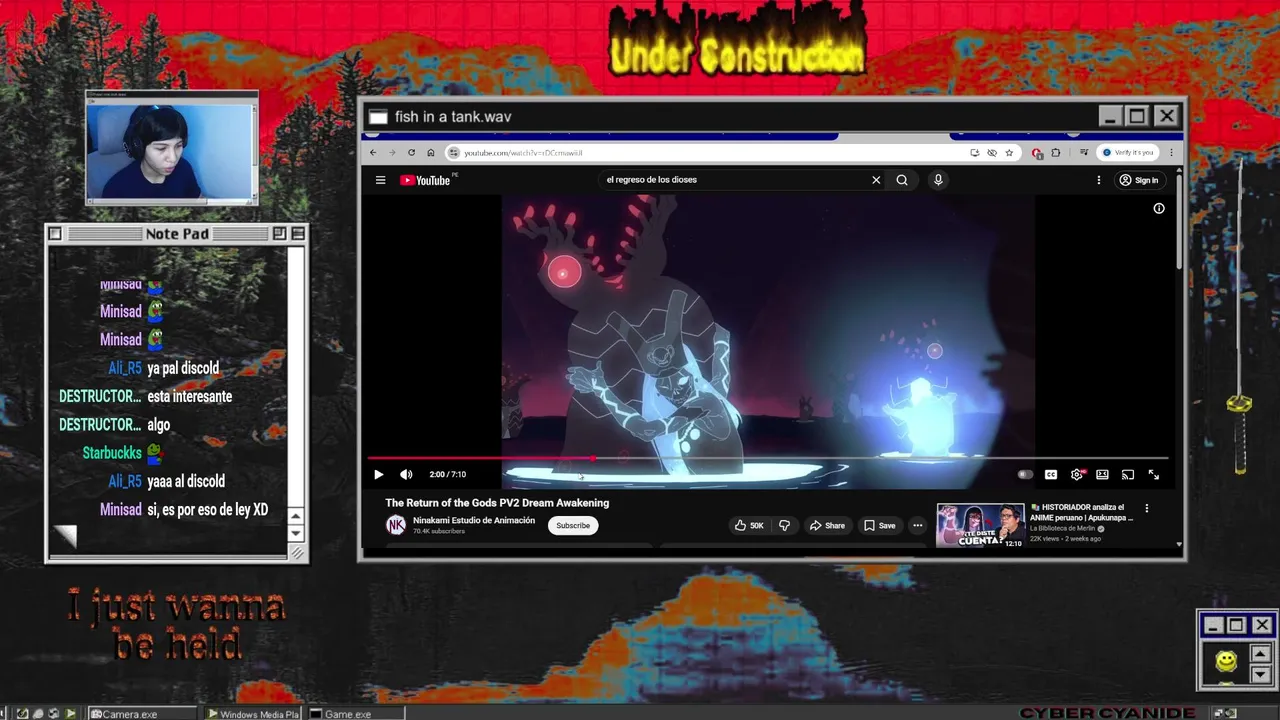The width and height of the screenshot is (1280, 720).
Task: Click the video title text
Action: click(x=497, y=503)
